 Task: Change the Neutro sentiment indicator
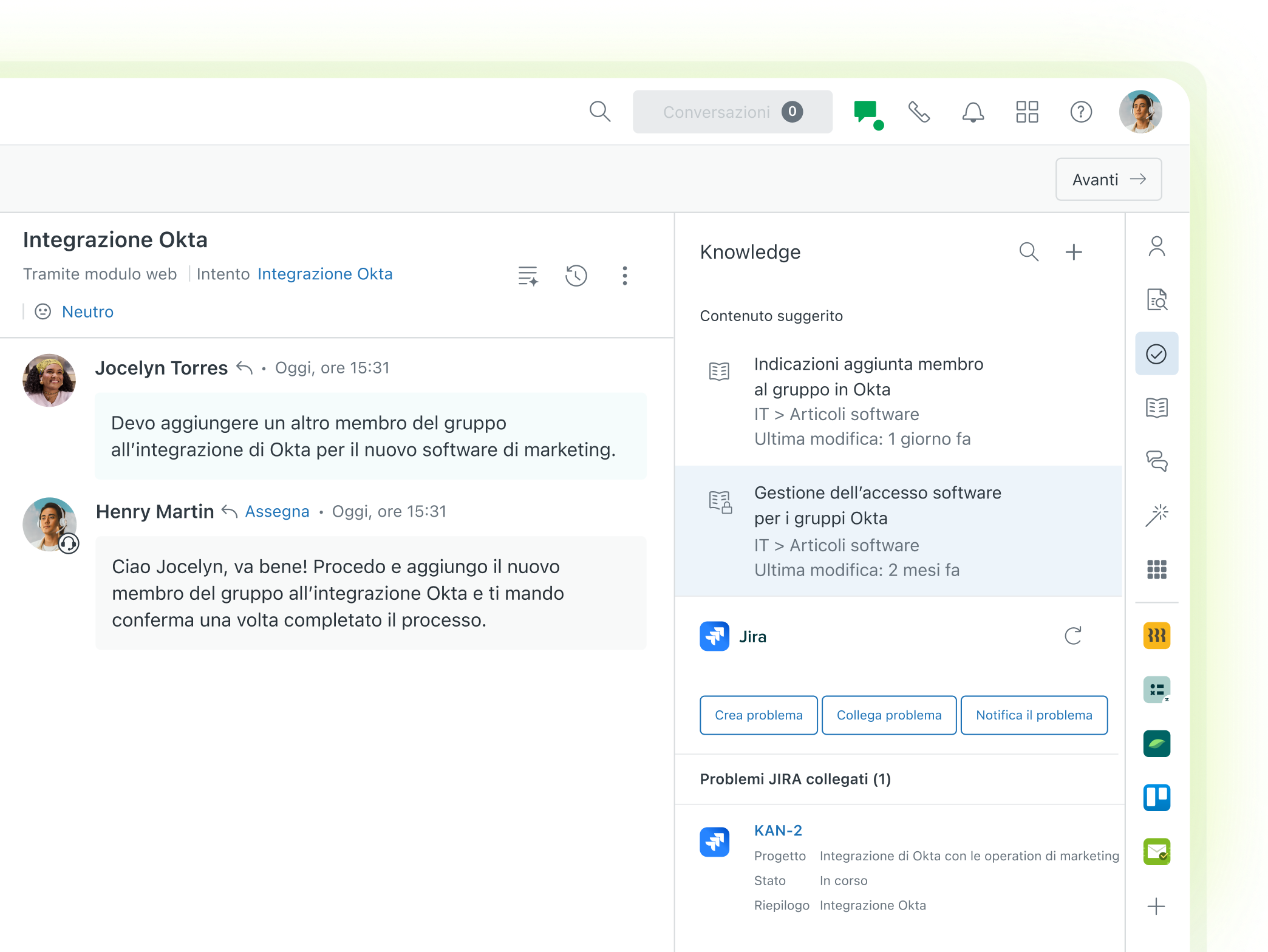[x=87, y=311]
